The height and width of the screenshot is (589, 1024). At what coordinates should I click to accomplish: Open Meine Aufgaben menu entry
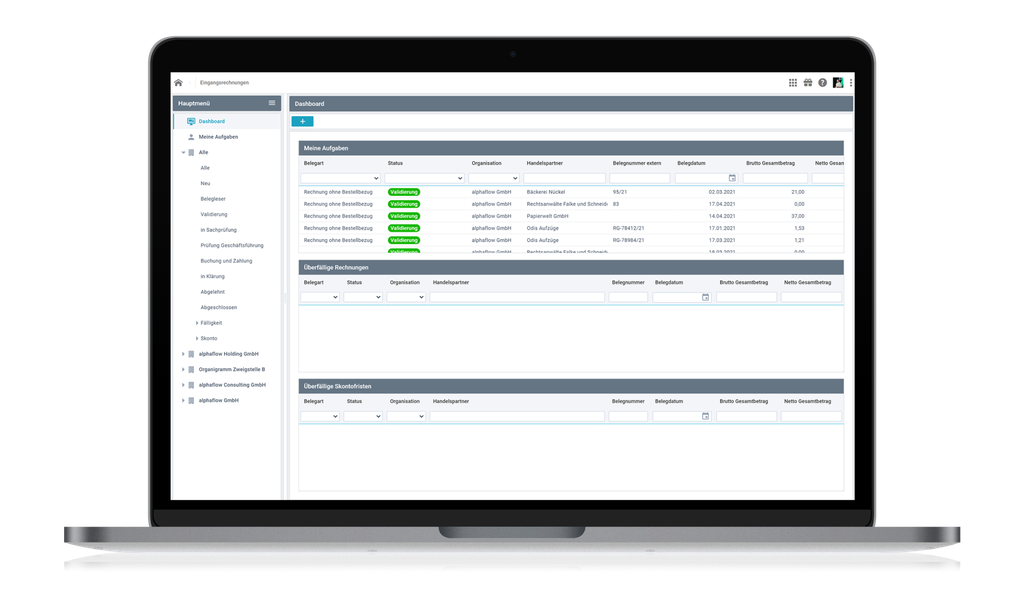pos(218,137)
